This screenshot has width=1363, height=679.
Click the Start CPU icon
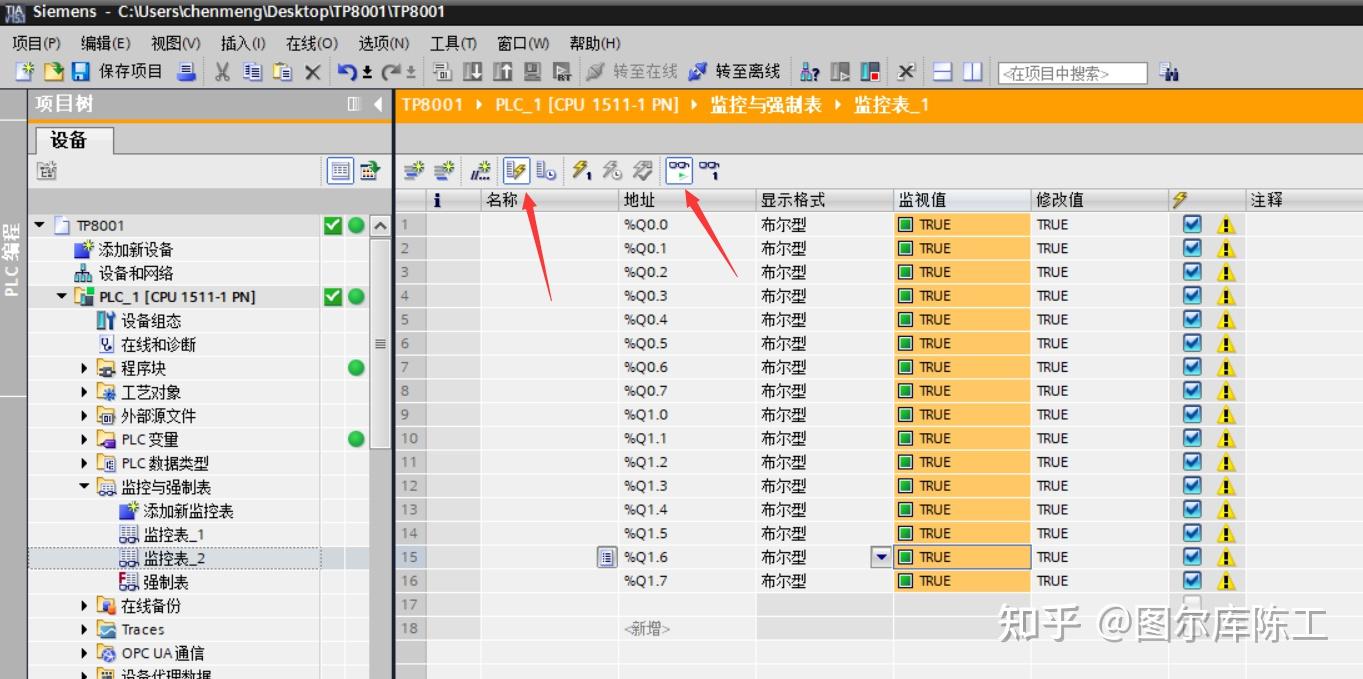point(840,72)
